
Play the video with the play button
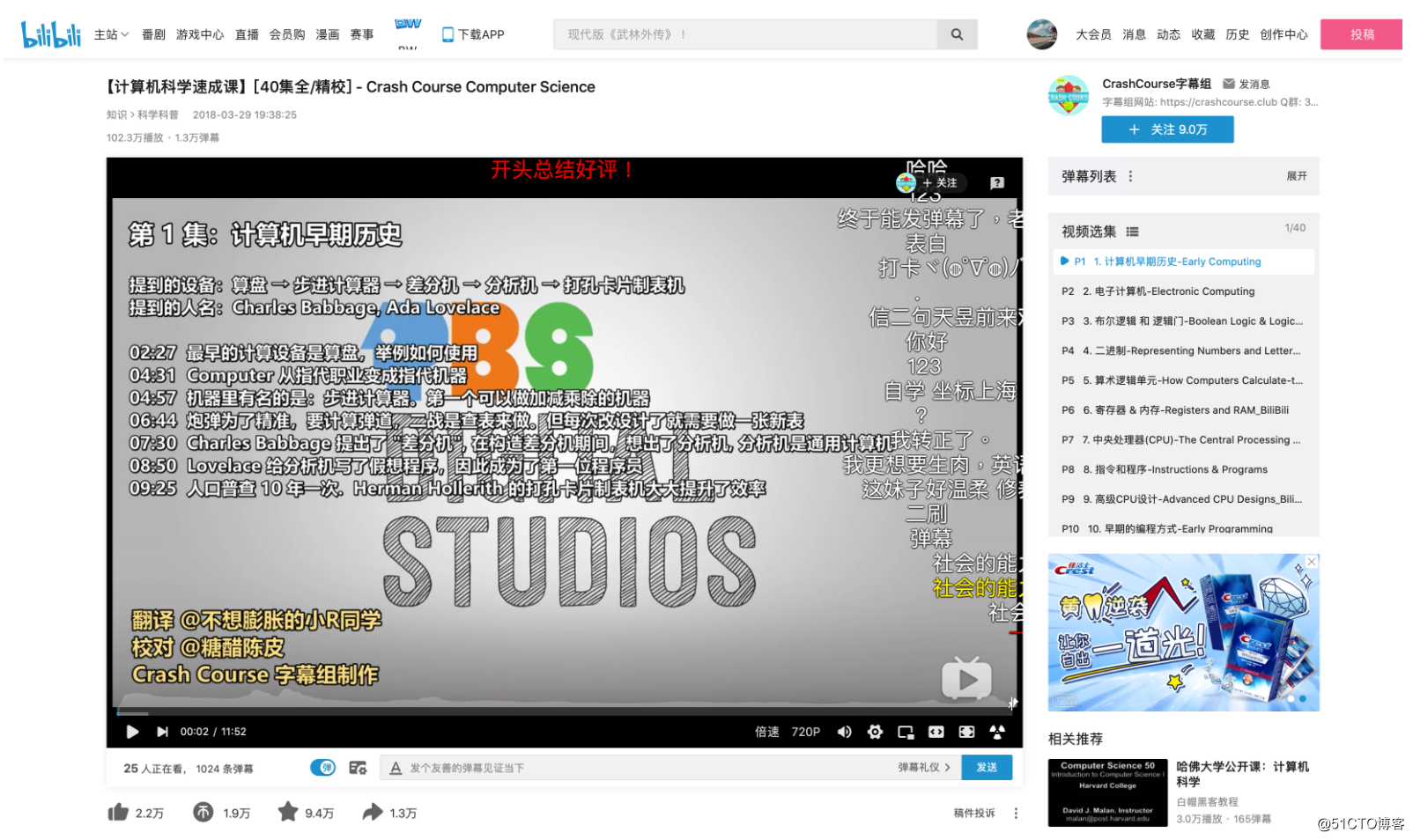[x=132, y=732]
